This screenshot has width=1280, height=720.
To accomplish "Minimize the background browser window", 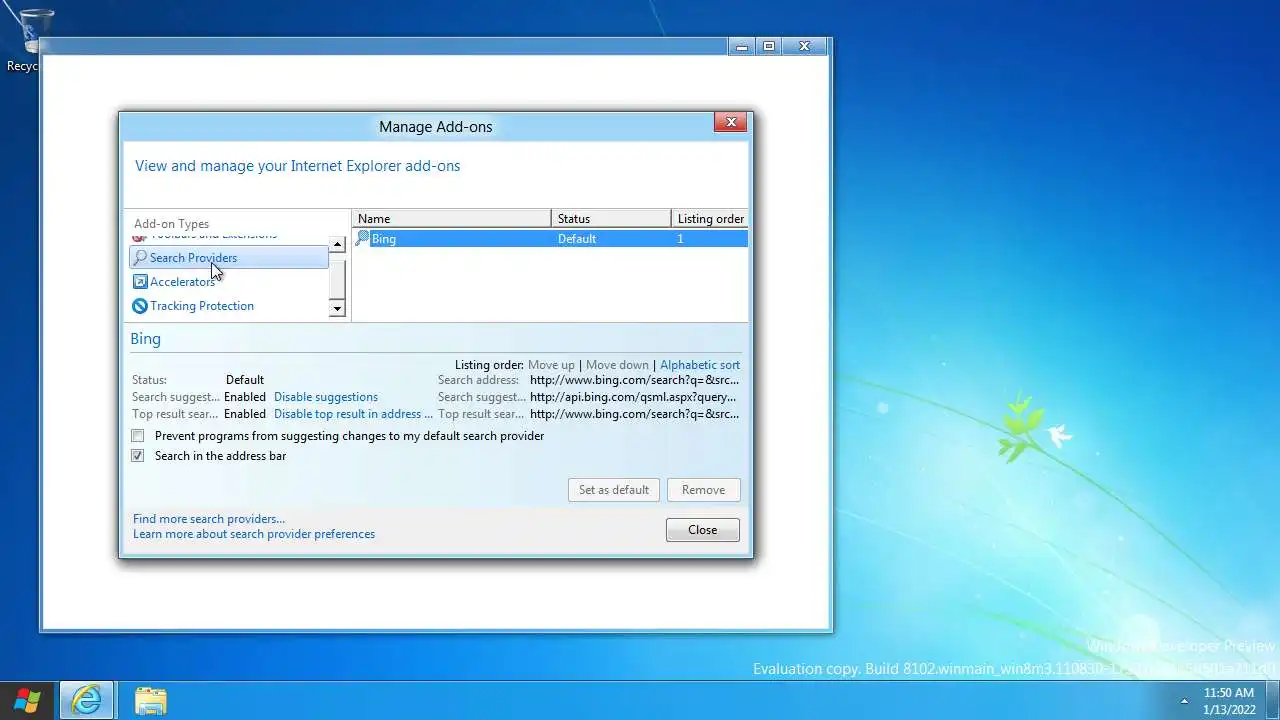I will click(741, 46).
